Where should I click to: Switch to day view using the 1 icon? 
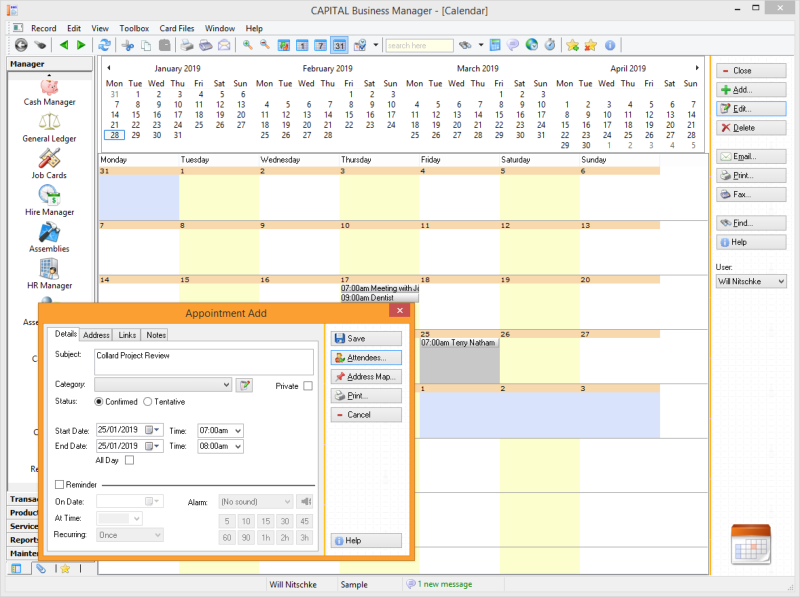[302, 45]
